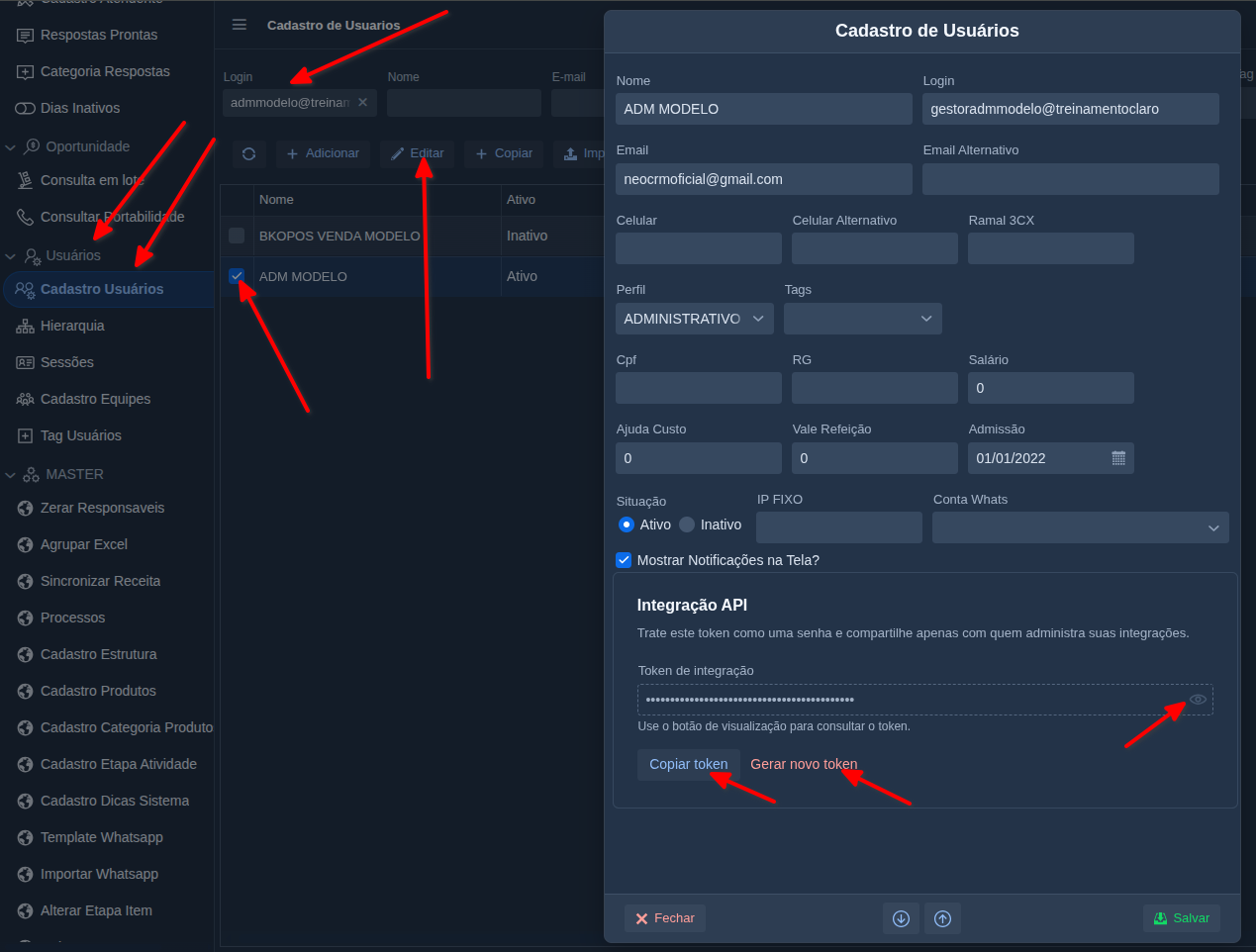The height and width of the screenshot is (952, 1256).
Task: Click the Consulta em lote icon
Action: tap(25, 180)
